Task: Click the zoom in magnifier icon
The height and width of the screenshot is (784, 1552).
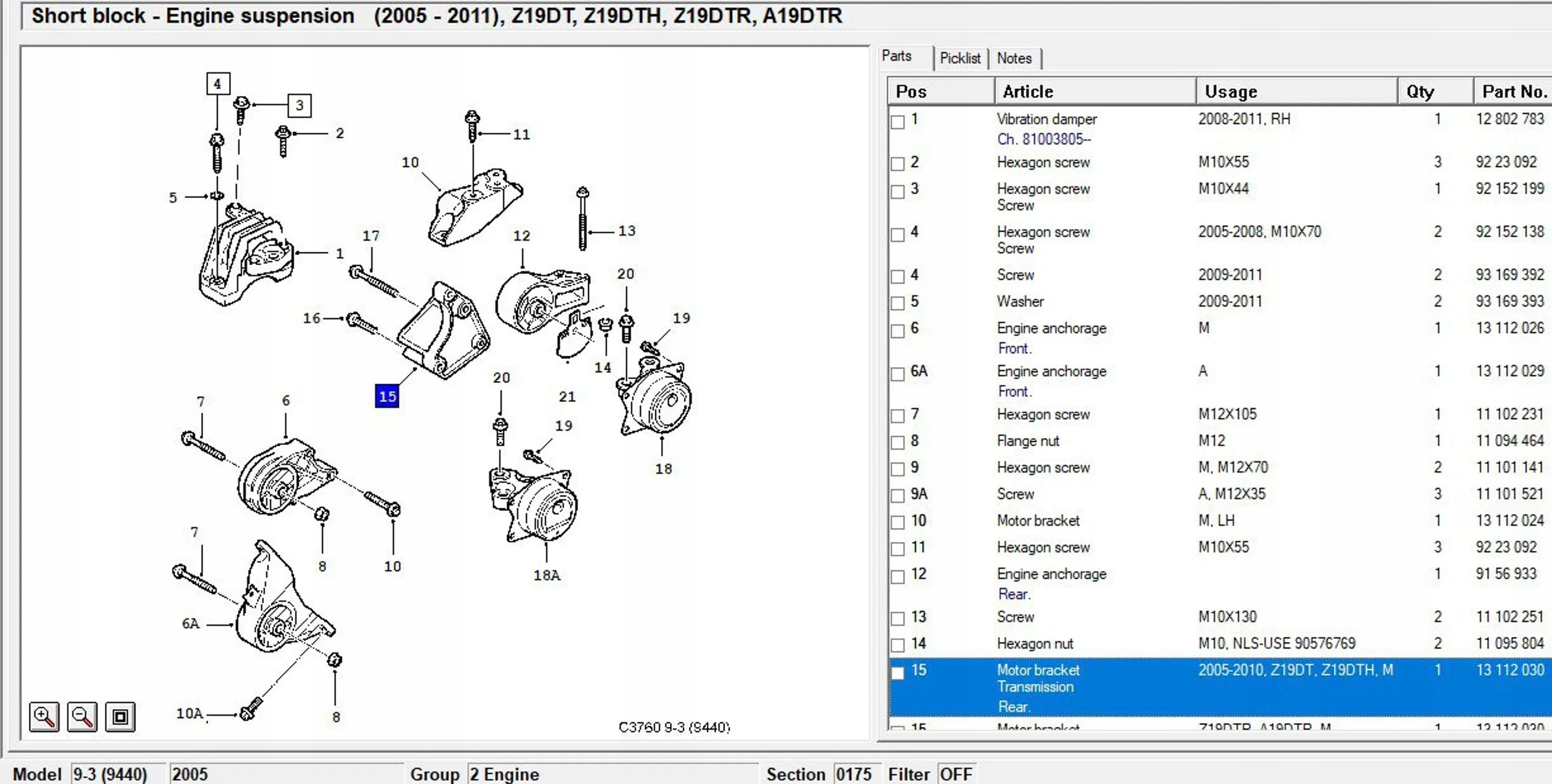Action: [x=44, y=717]
